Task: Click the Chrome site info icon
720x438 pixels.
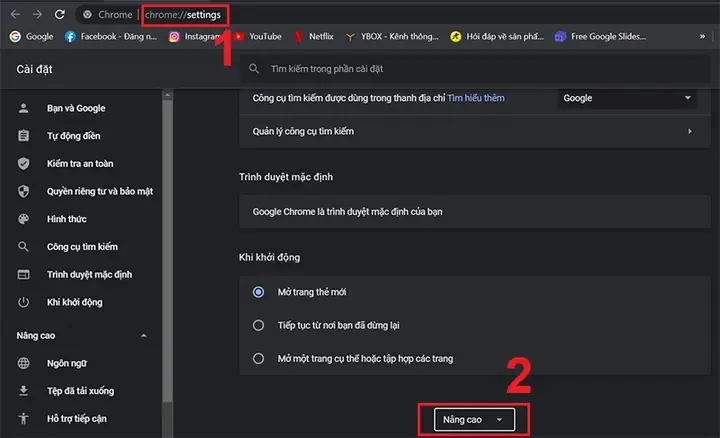Action: coord(87,15)
